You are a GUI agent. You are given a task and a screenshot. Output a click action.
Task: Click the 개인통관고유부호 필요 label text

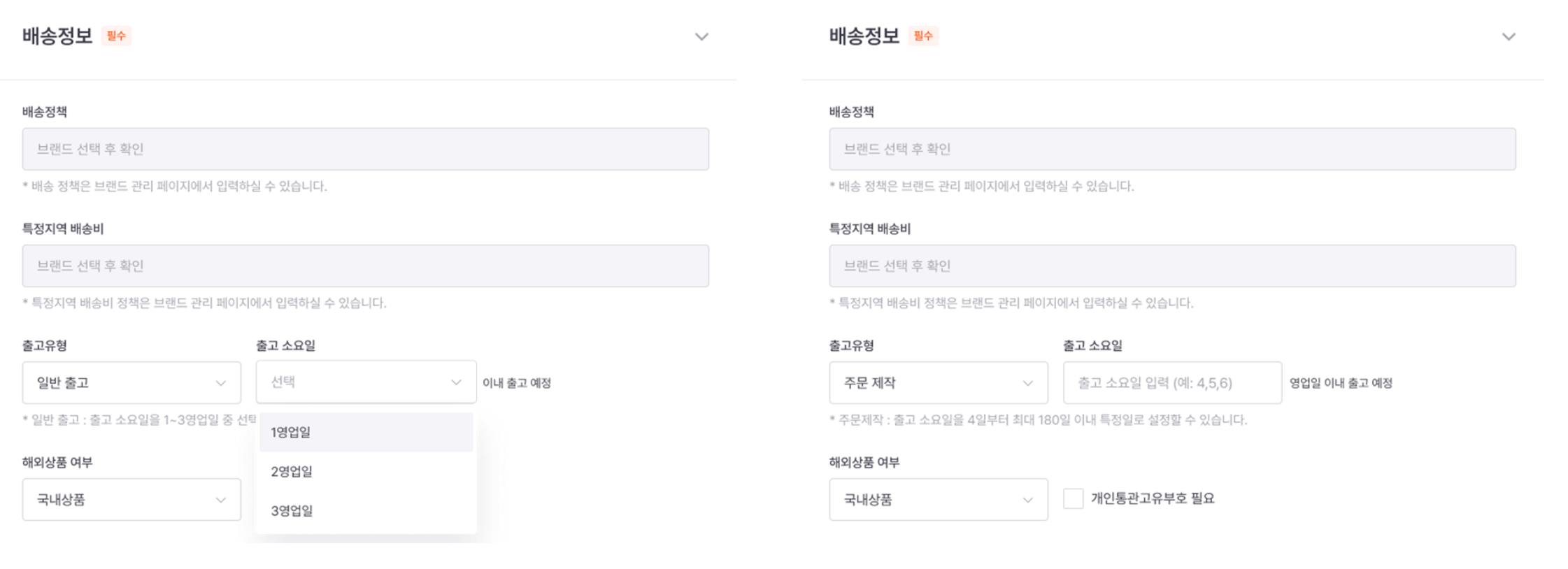point(1153,498)
